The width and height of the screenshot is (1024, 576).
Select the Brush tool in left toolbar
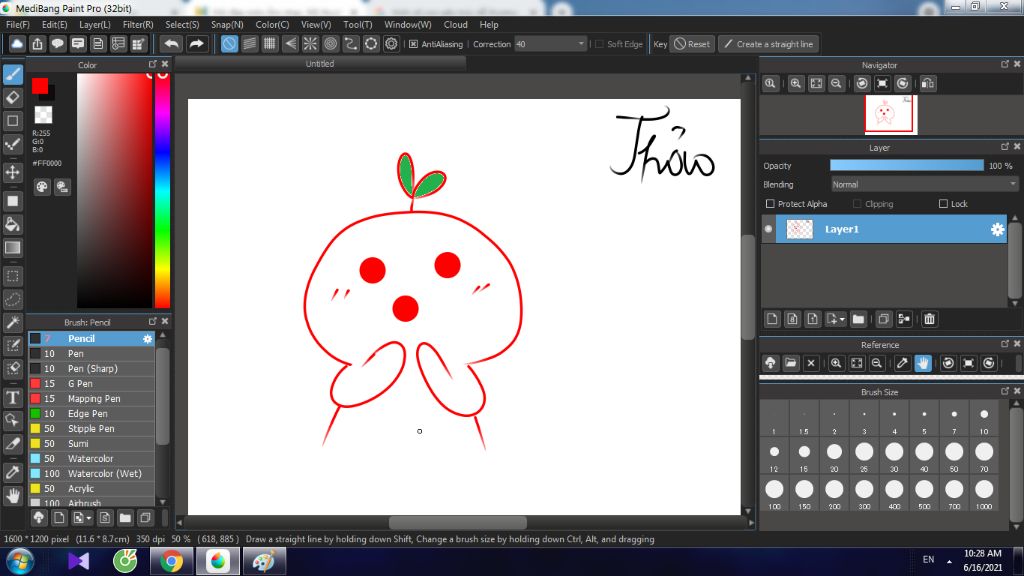click(x=12, y=74)
